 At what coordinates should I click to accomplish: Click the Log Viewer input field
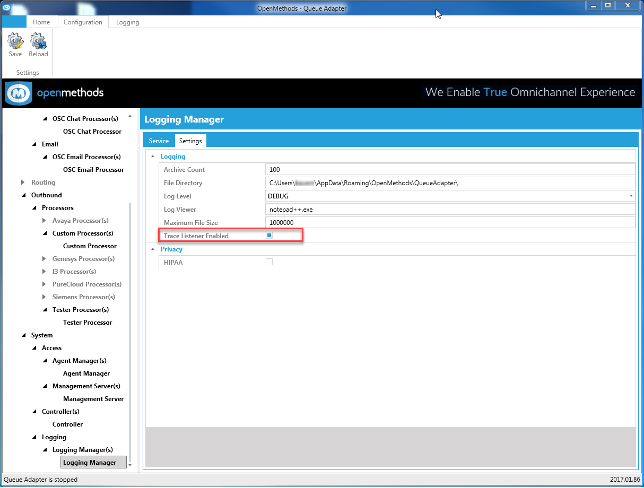click(x=450, y=209)
